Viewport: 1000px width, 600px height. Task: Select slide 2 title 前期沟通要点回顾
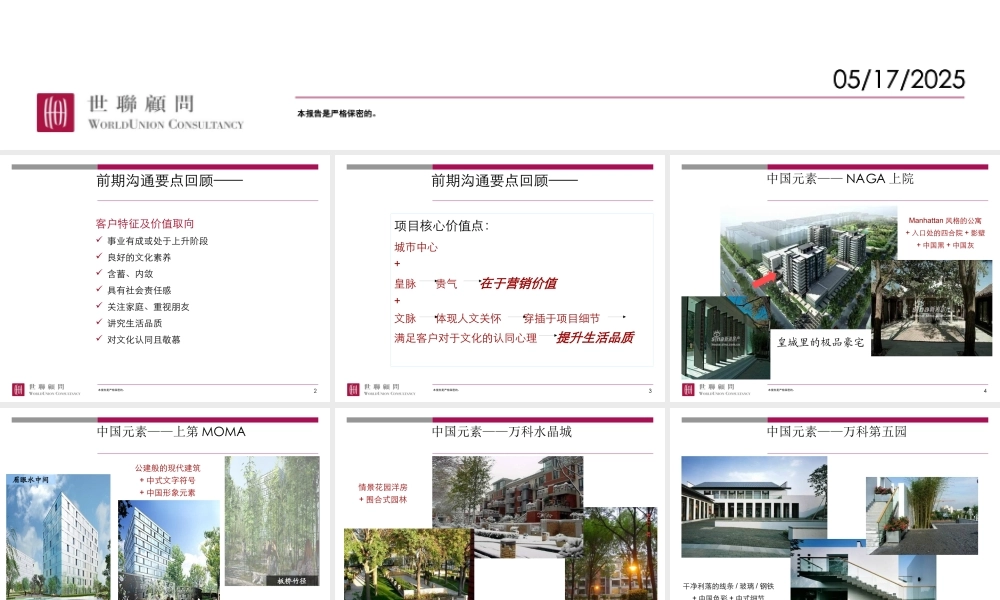(169, 181)
